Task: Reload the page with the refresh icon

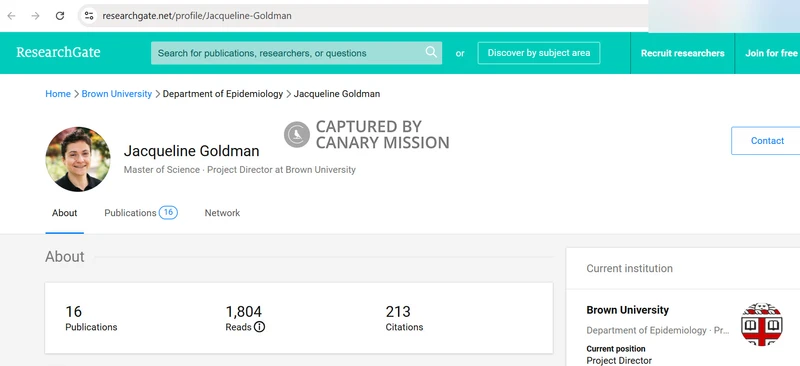Action: [x=60, y=16]
